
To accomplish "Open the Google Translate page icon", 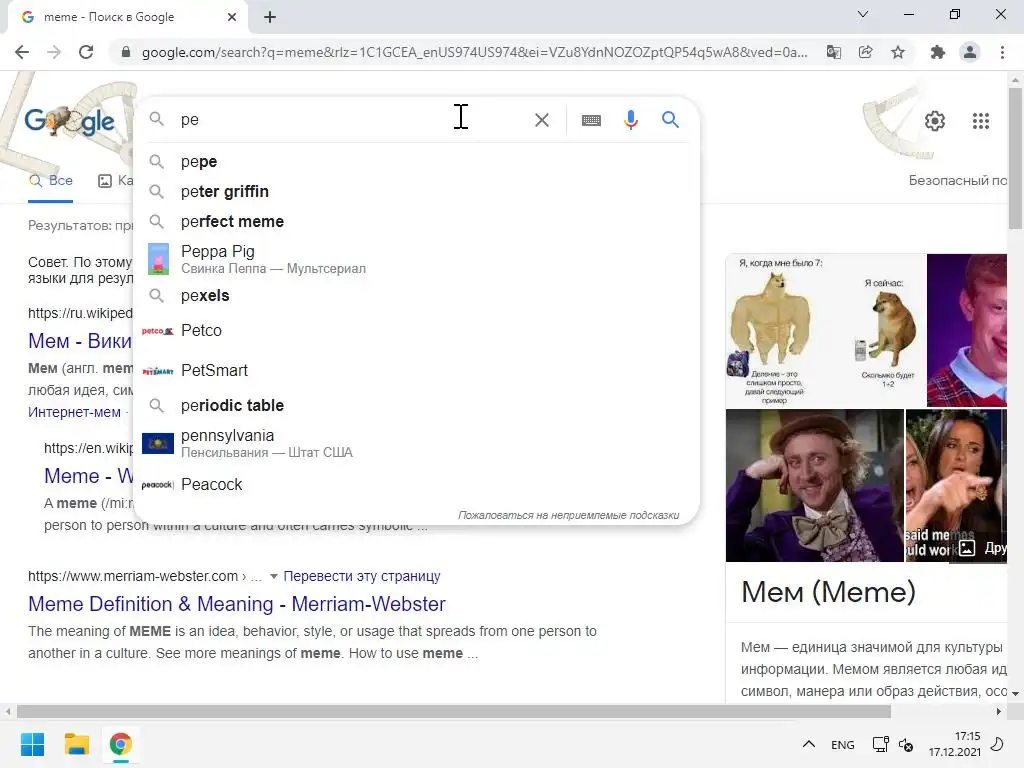I will point(834,52).
